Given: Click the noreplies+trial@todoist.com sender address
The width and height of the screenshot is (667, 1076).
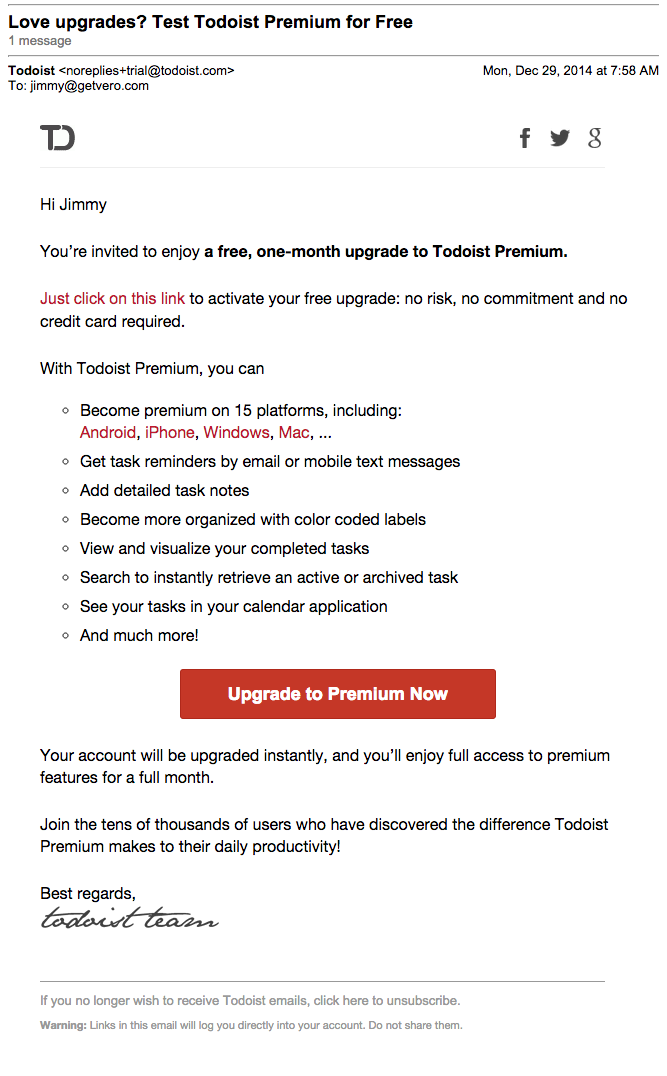Looking at the screenshot, I should tap(147, 71).
